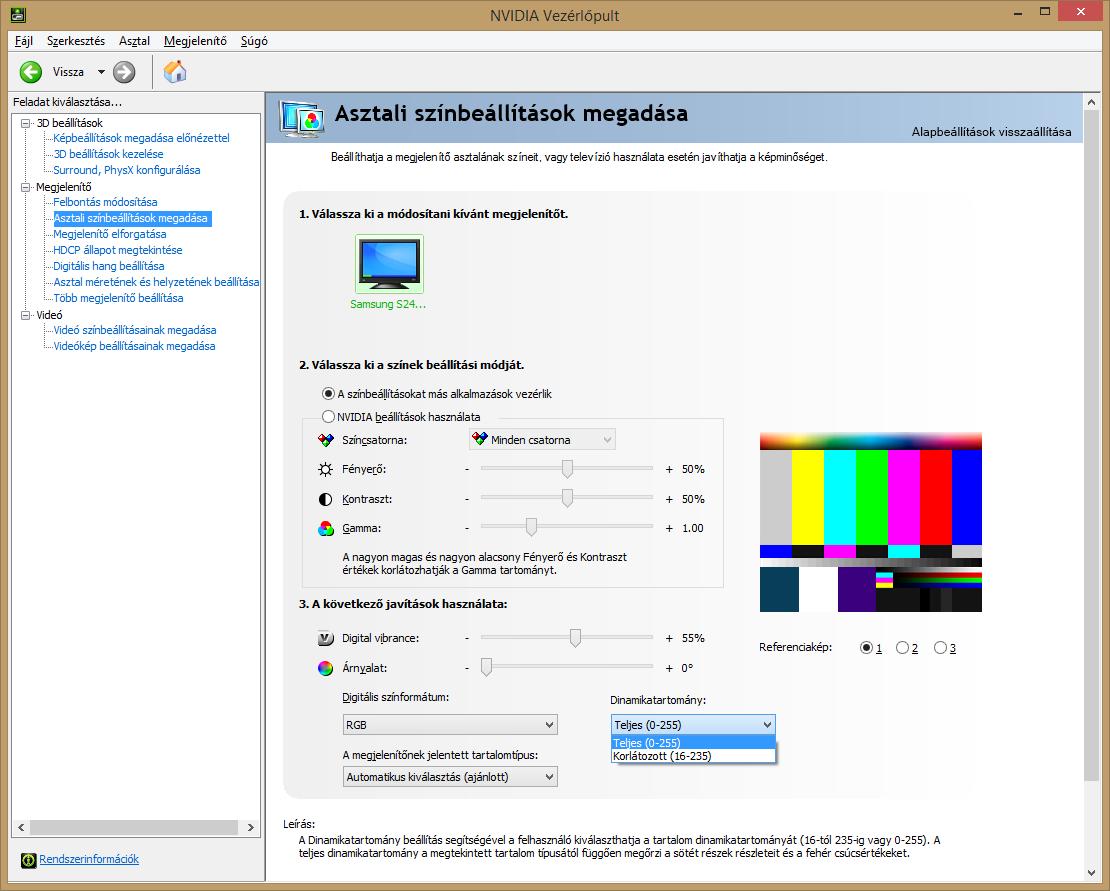Select 'A színbeállításokat más alkalmazások vezérlik' option
Screen dimensions: 1110x891
[x=437, y=393]
